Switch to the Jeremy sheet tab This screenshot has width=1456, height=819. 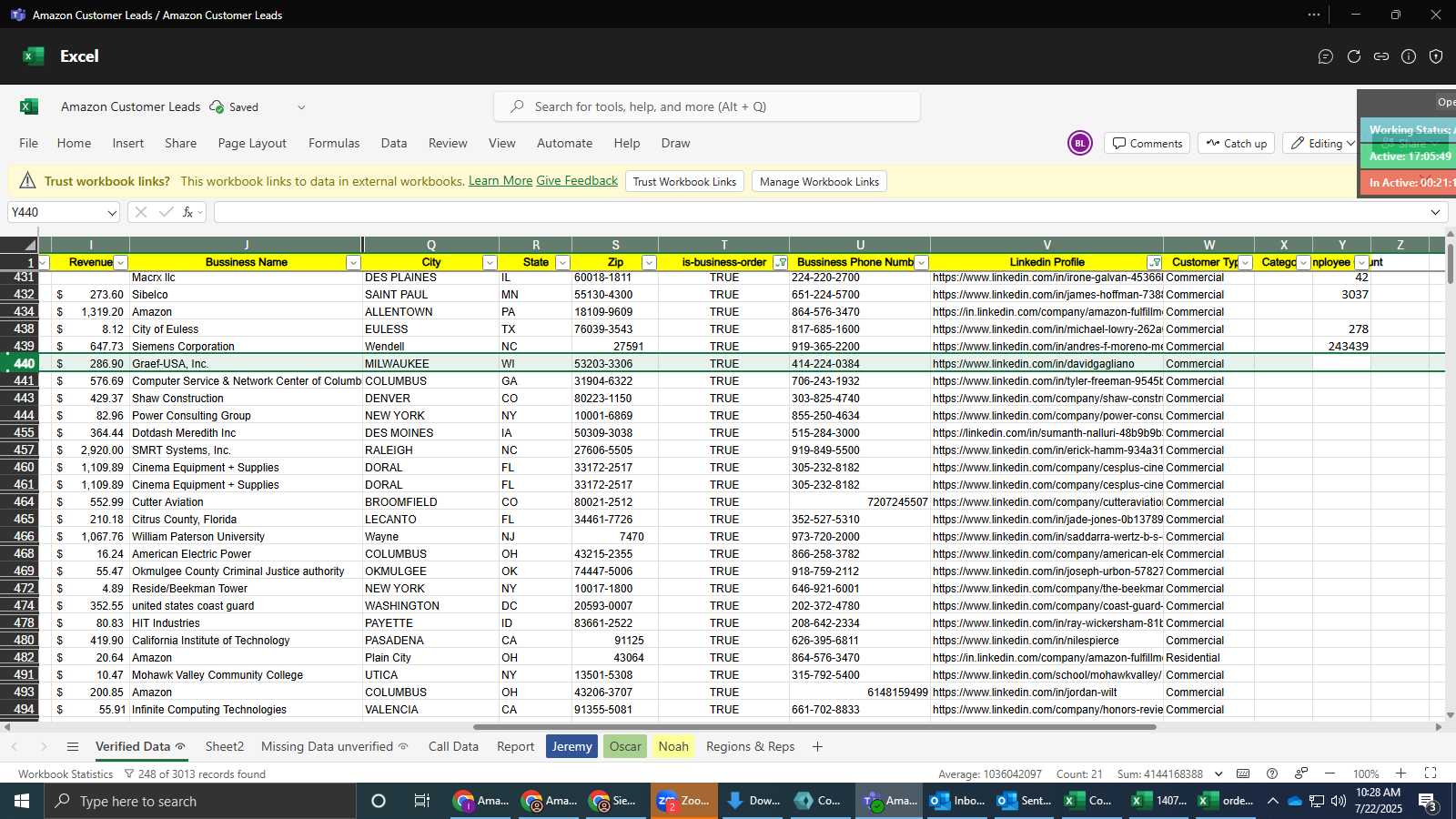click(x=572, y=746)
